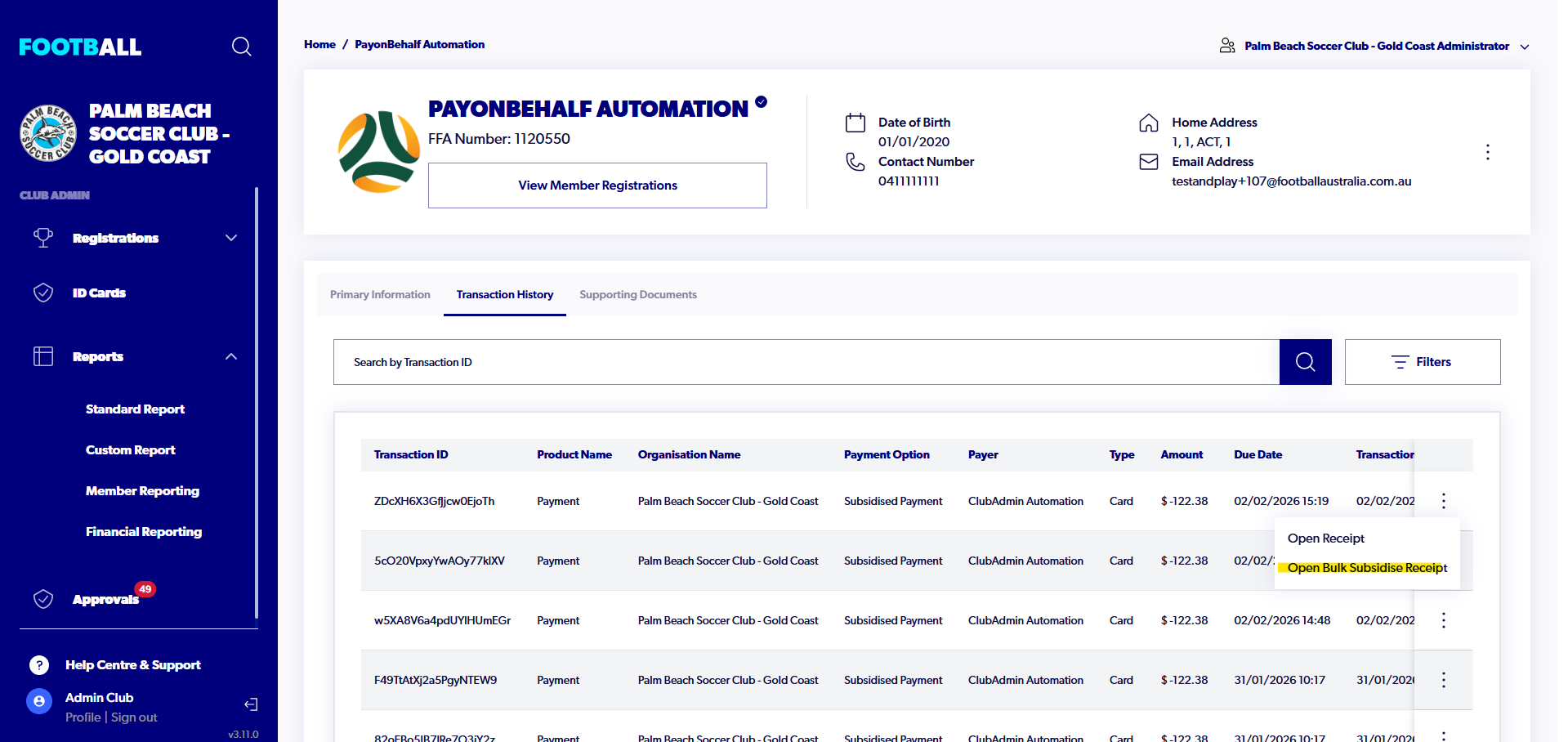This screenshot has width=1568, height=742.
Task: Click the sidebar vertical scrollbar
Action: coord(257,403)
